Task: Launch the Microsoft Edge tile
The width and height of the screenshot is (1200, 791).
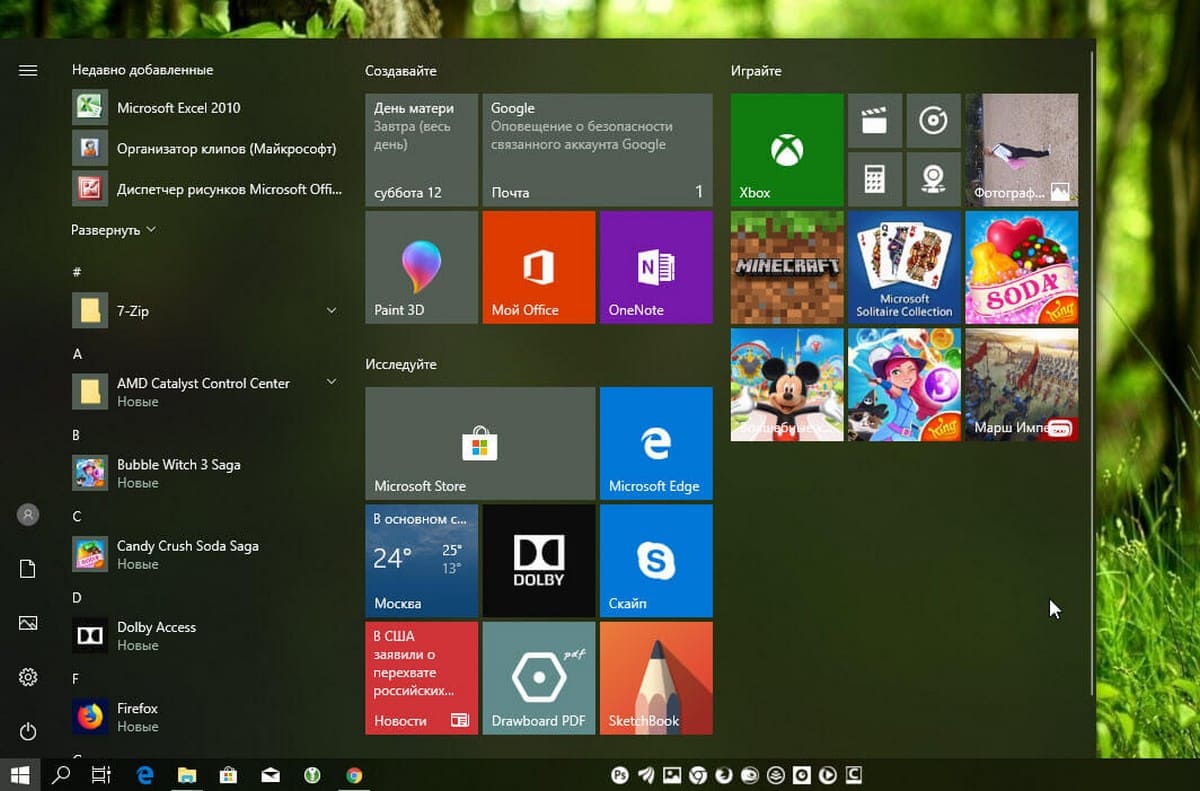Action: click(x=656, y=444)
